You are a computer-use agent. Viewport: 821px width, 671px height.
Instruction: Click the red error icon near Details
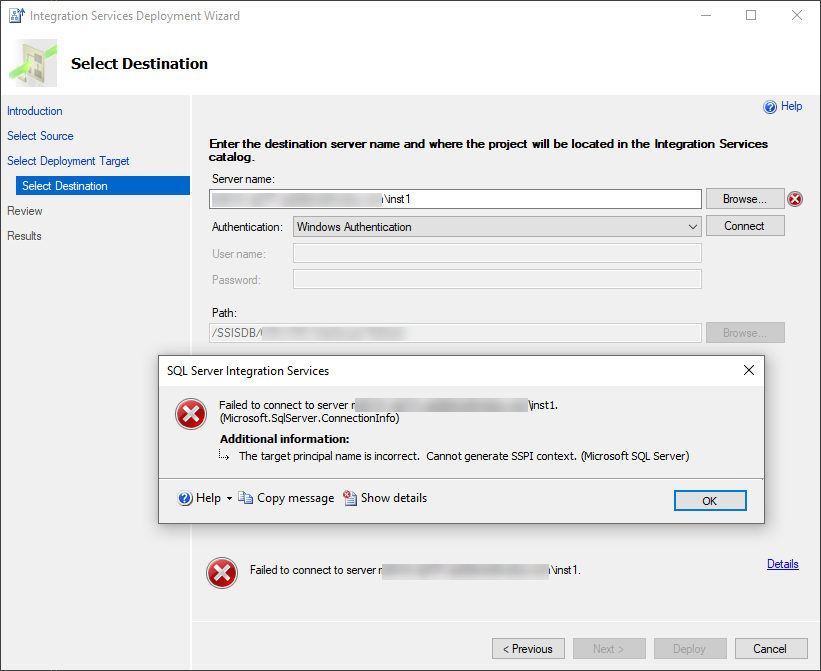222,573
